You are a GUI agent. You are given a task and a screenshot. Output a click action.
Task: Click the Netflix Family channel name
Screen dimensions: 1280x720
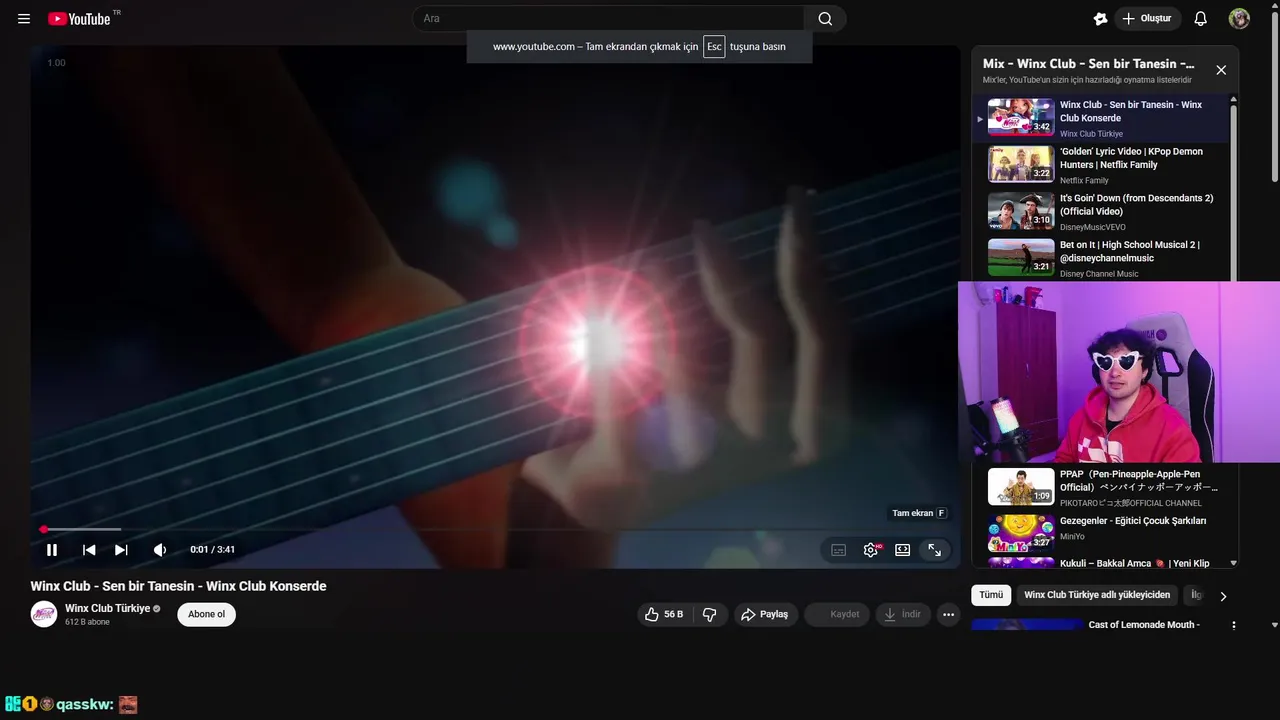[x=1084, y=181]
